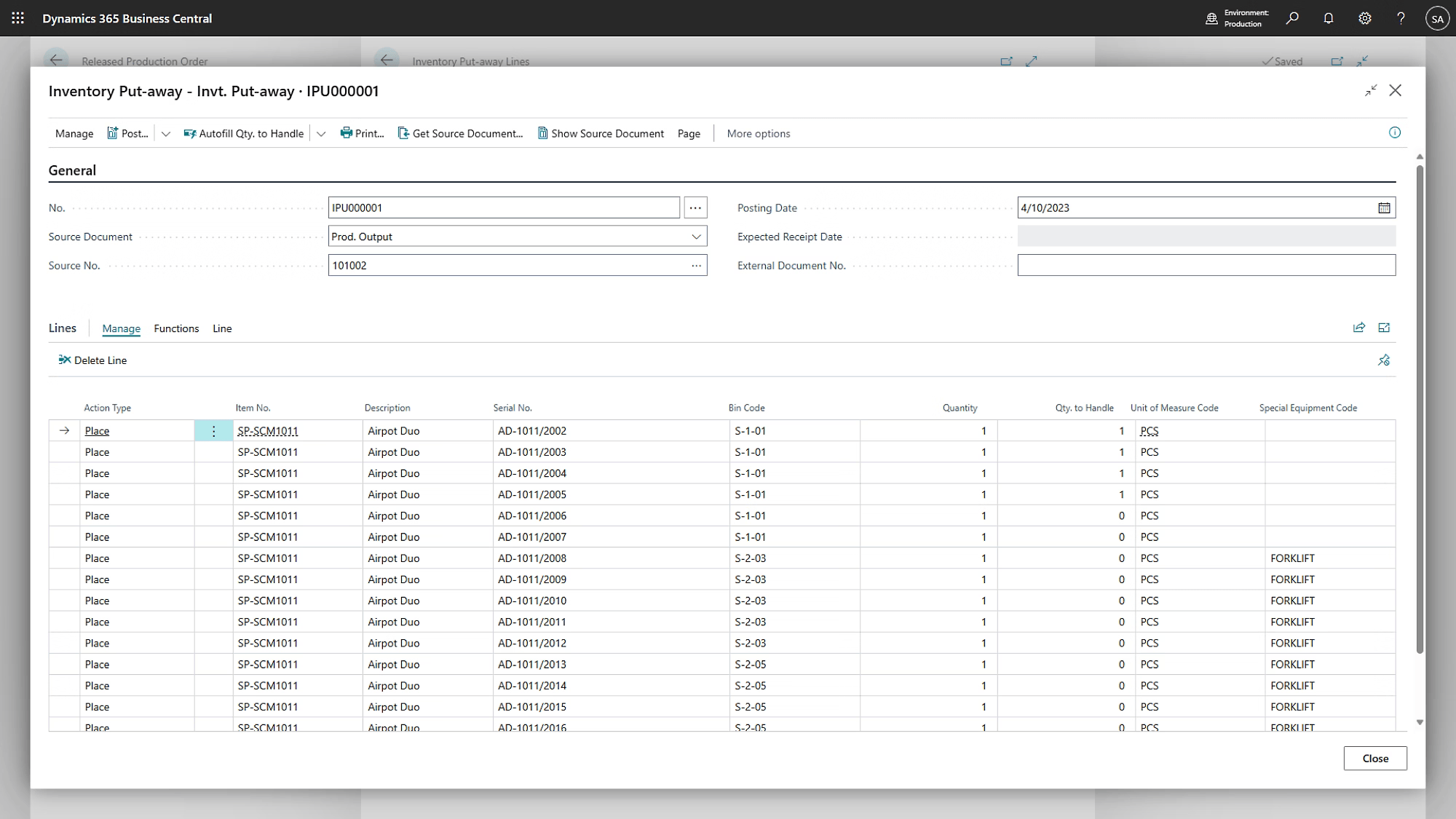1456x819 pixels.
Task: Click the help question mark icon
Action: point(1401,18)
